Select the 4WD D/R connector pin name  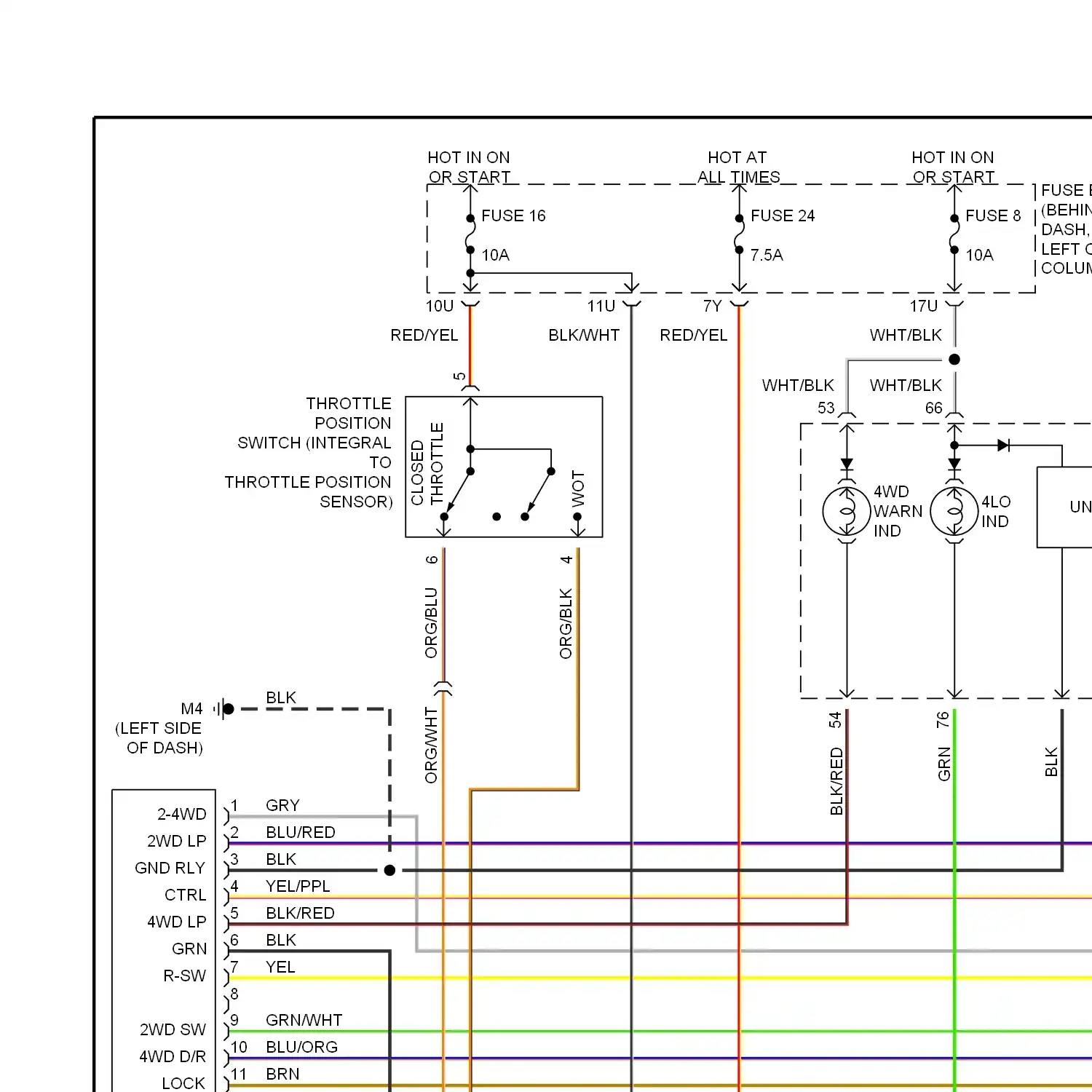point(172,1056)
